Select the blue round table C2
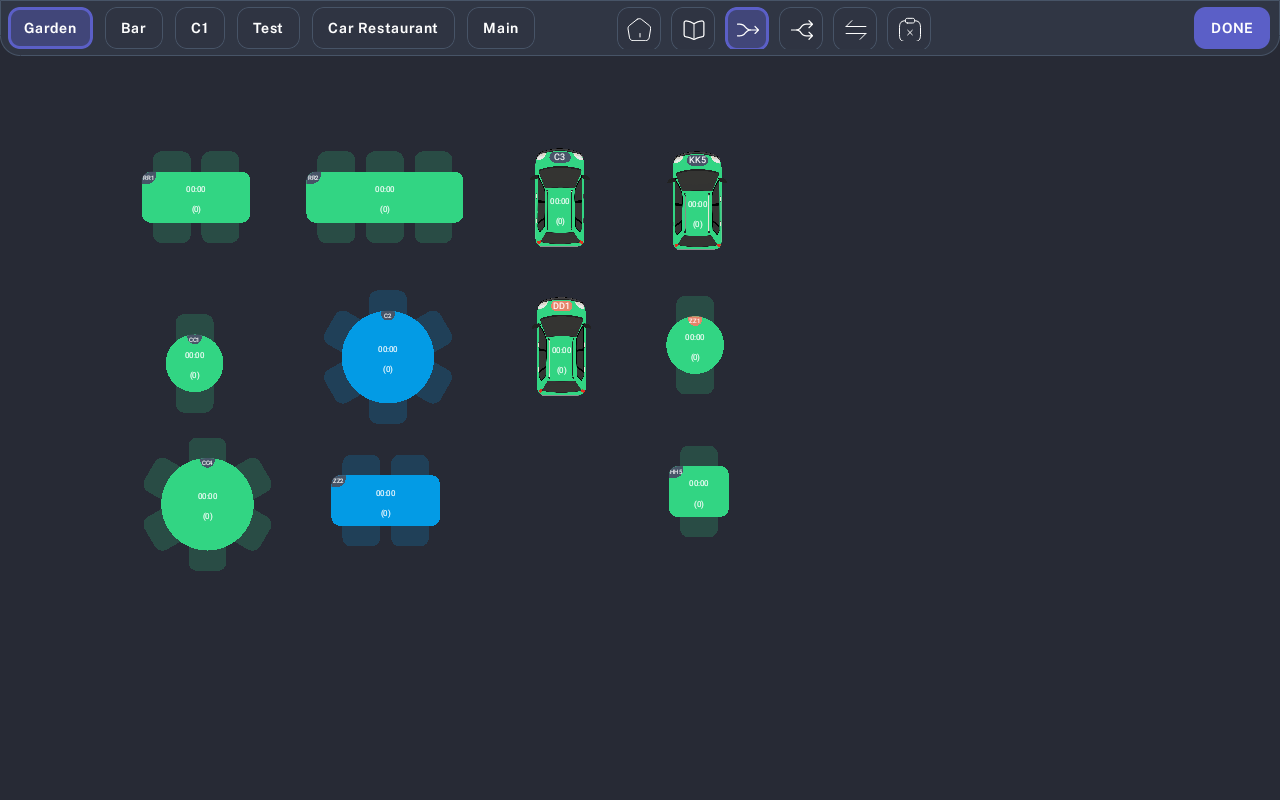This screenshot has height=800, width=1280. [x=388, y=357]
